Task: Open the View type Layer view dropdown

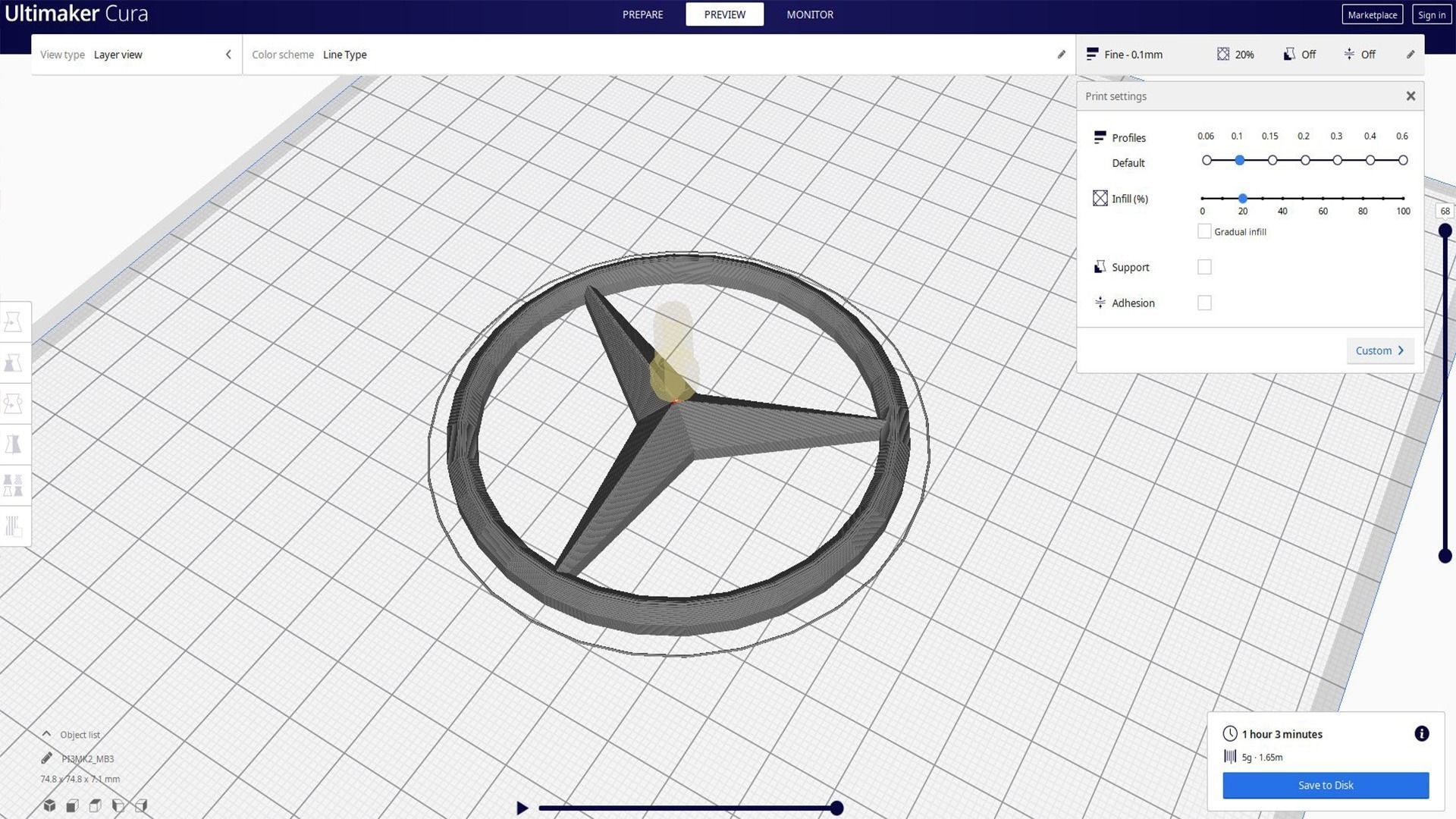Action: 136,55
